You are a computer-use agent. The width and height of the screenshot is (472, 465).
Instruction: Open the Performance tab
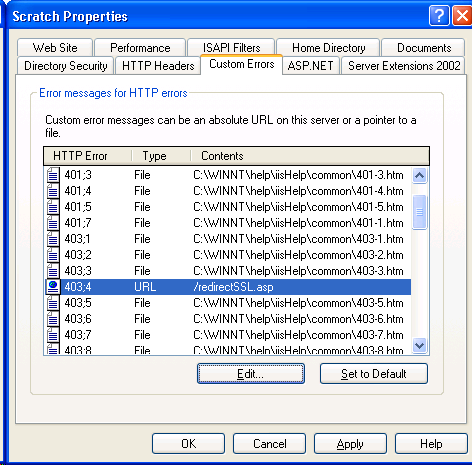pyautogui.click(x=140, y=48)
